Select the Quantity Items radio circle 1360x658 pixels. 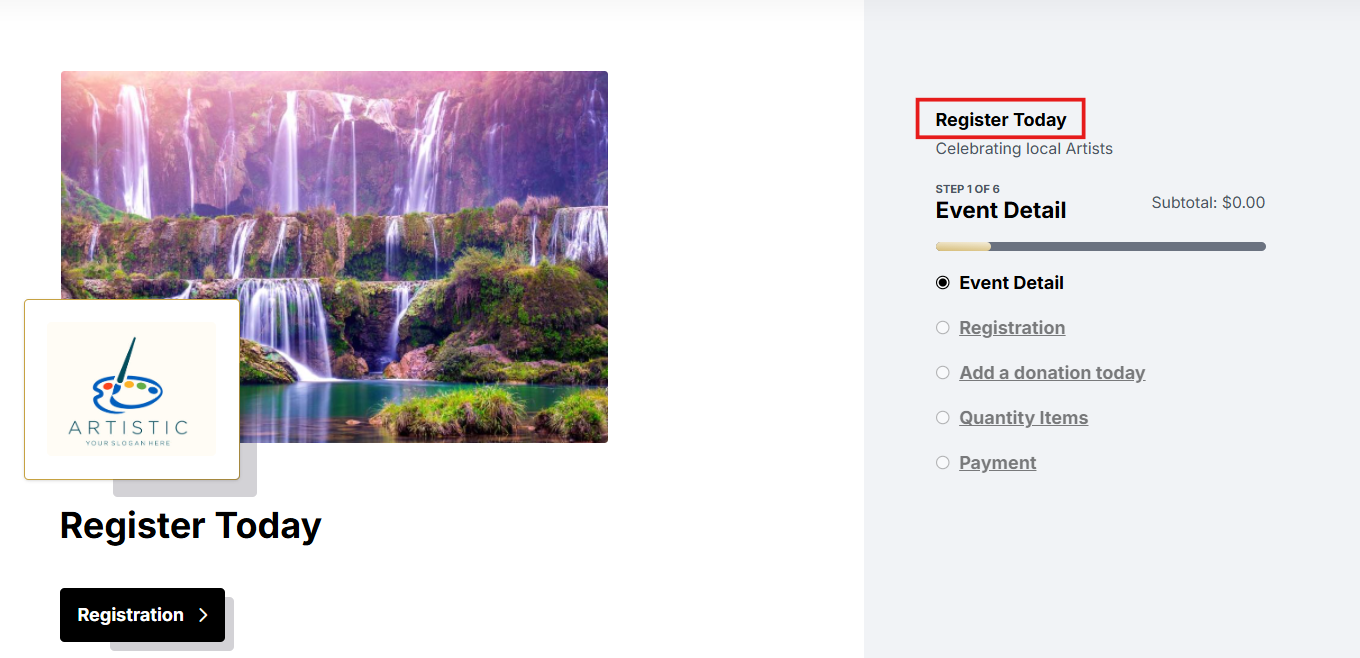[x=942, y=418]
